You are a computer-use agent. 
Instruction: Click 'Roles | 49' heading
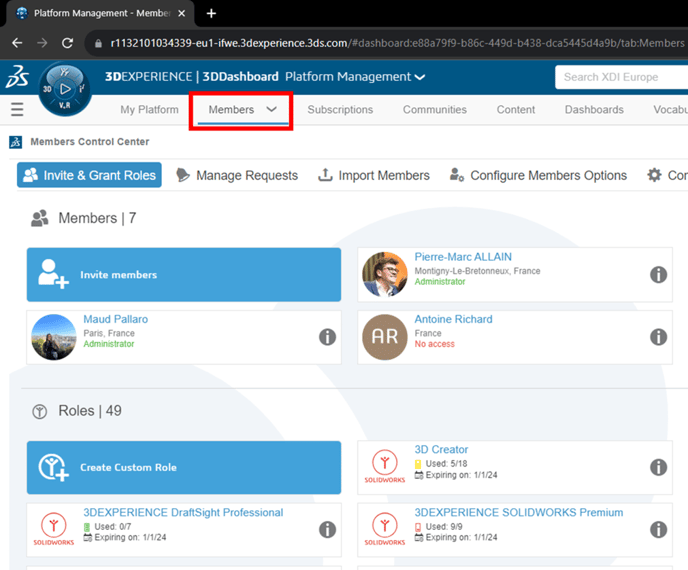(90, 411)
